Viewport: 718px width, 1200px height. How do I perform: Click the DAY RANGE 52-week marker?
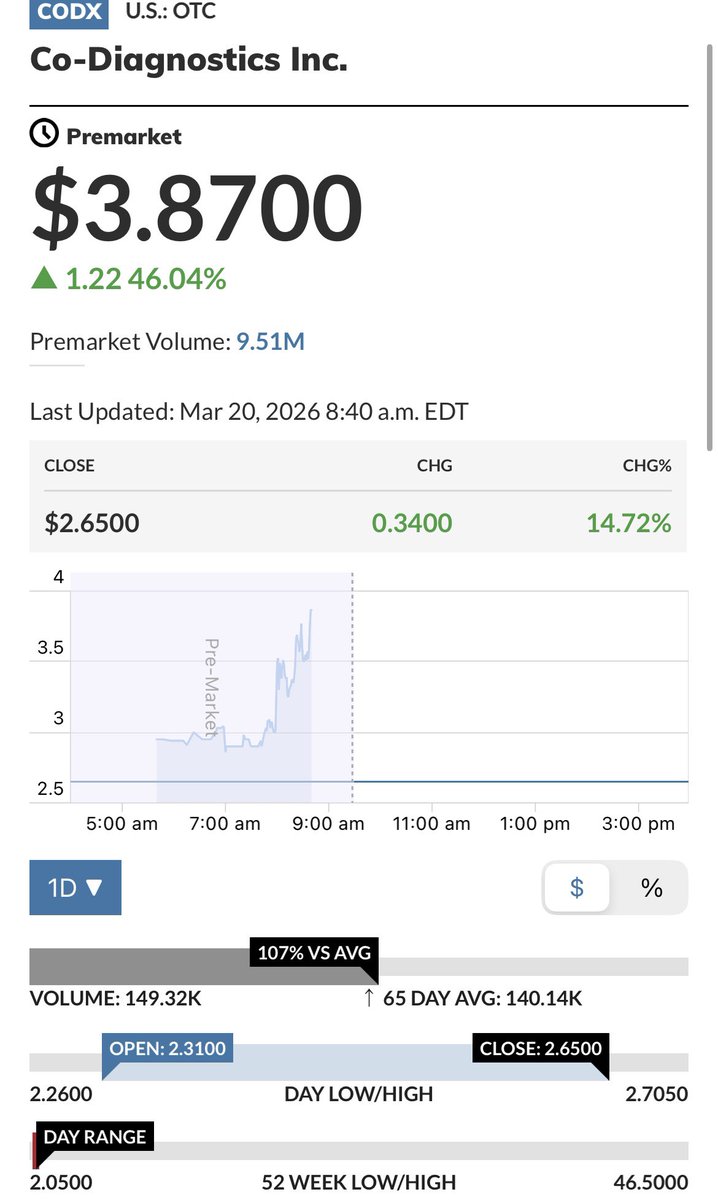click(95, 1137)
